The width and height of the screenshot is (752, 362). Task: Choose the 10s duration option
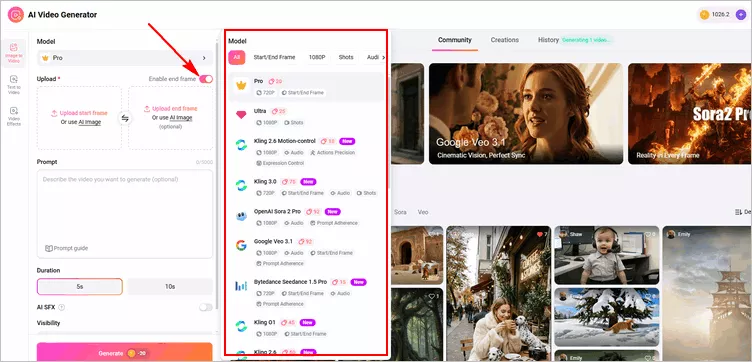(x=170, y=287)
